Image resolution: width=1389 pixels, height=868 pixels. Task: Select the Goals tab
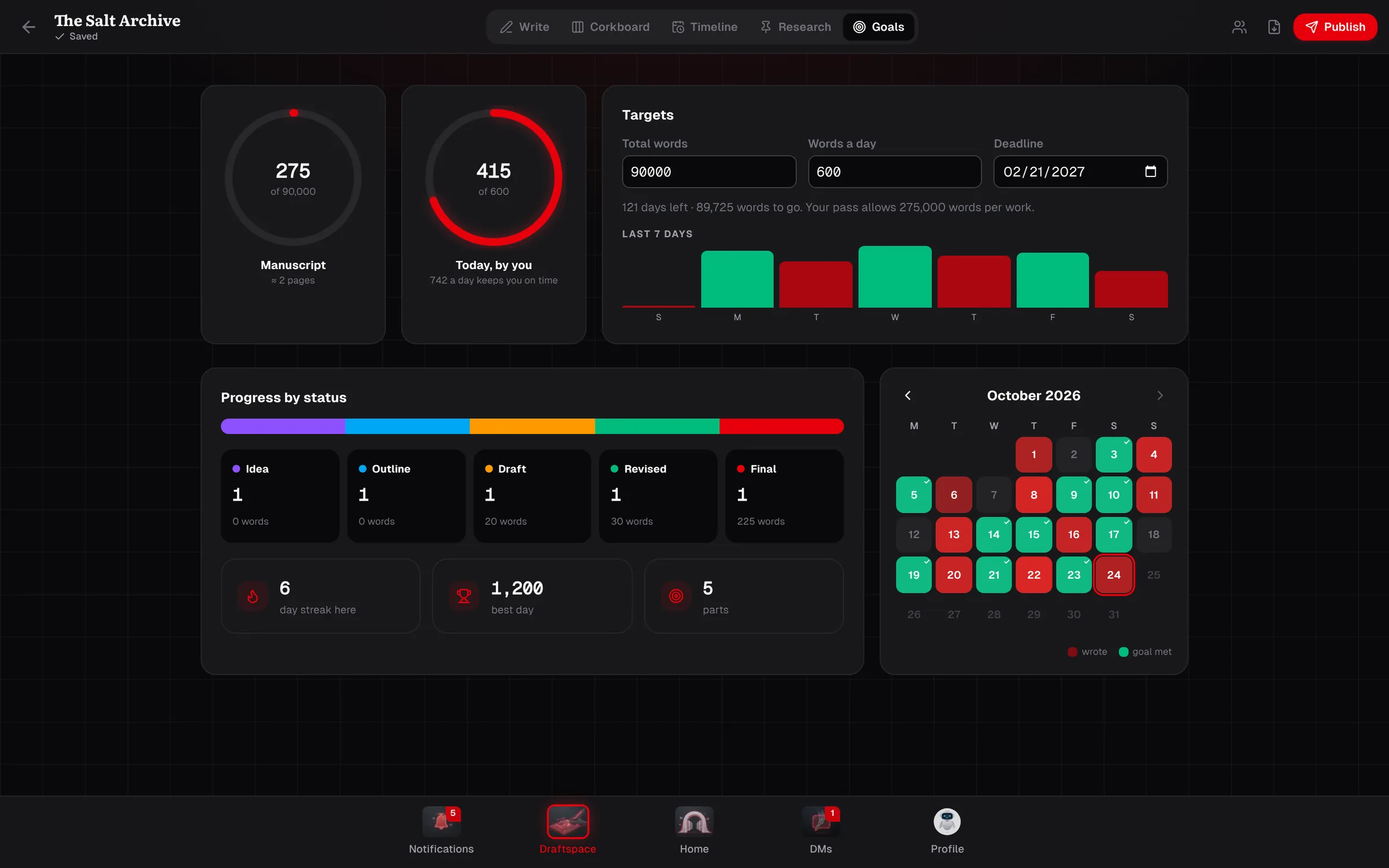[879, 27]
